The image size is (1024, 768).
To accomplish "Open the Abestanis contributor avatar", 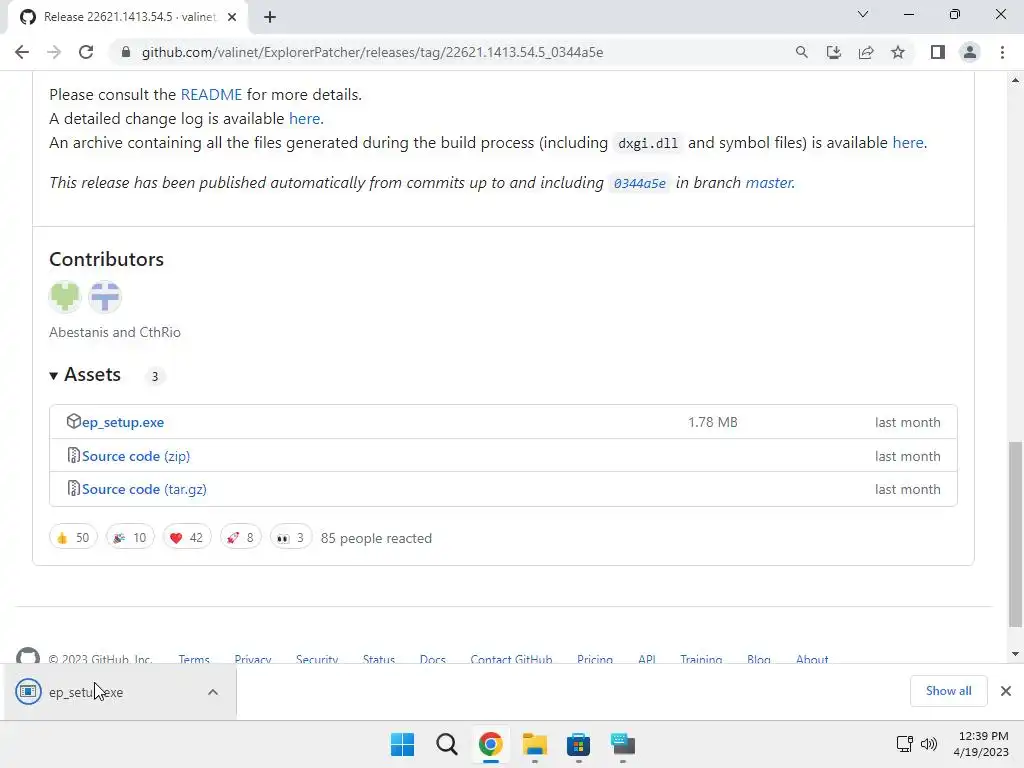I will point(65,296).
